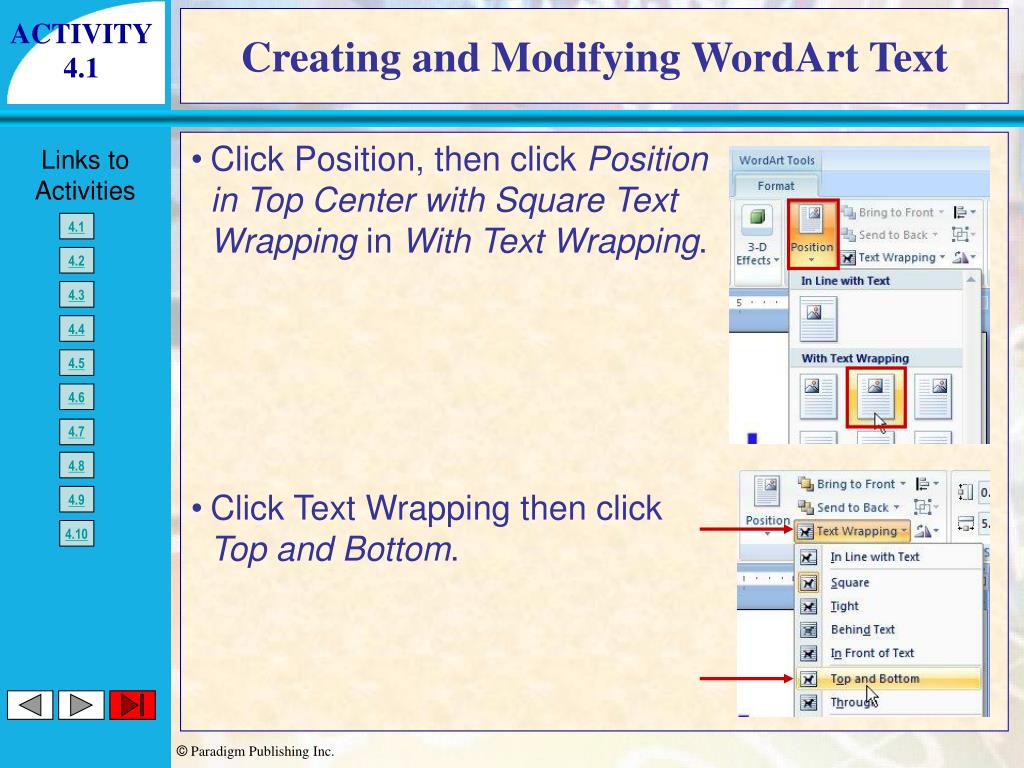
Task: Open Bring to Front in lower ribbon
Action: 852,484
